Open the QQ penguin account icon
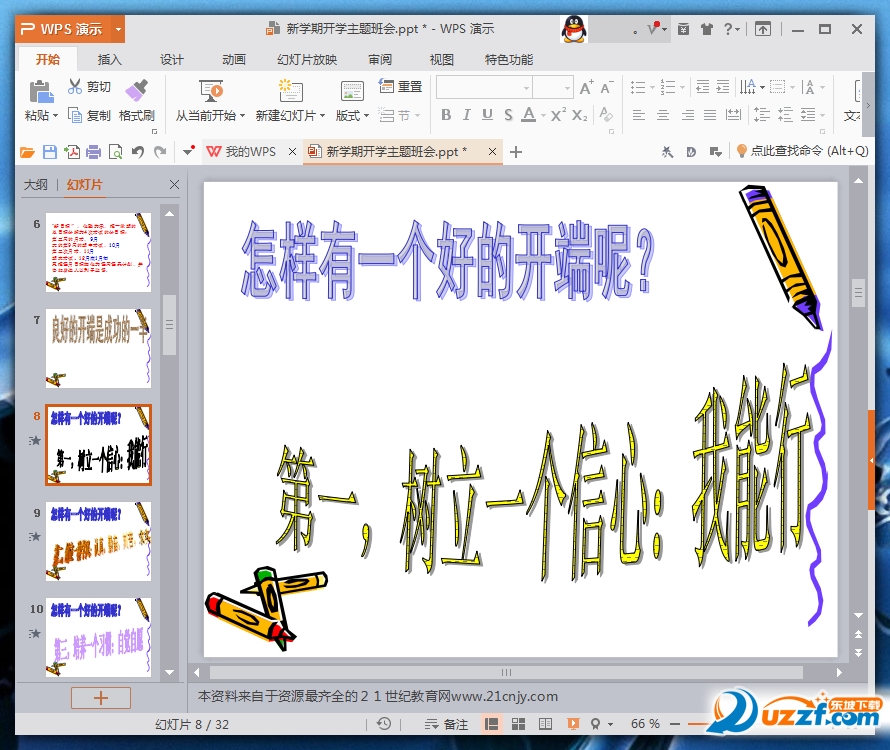Image resolution: width=890 pixels, height=750 pixels. (574, 29)
